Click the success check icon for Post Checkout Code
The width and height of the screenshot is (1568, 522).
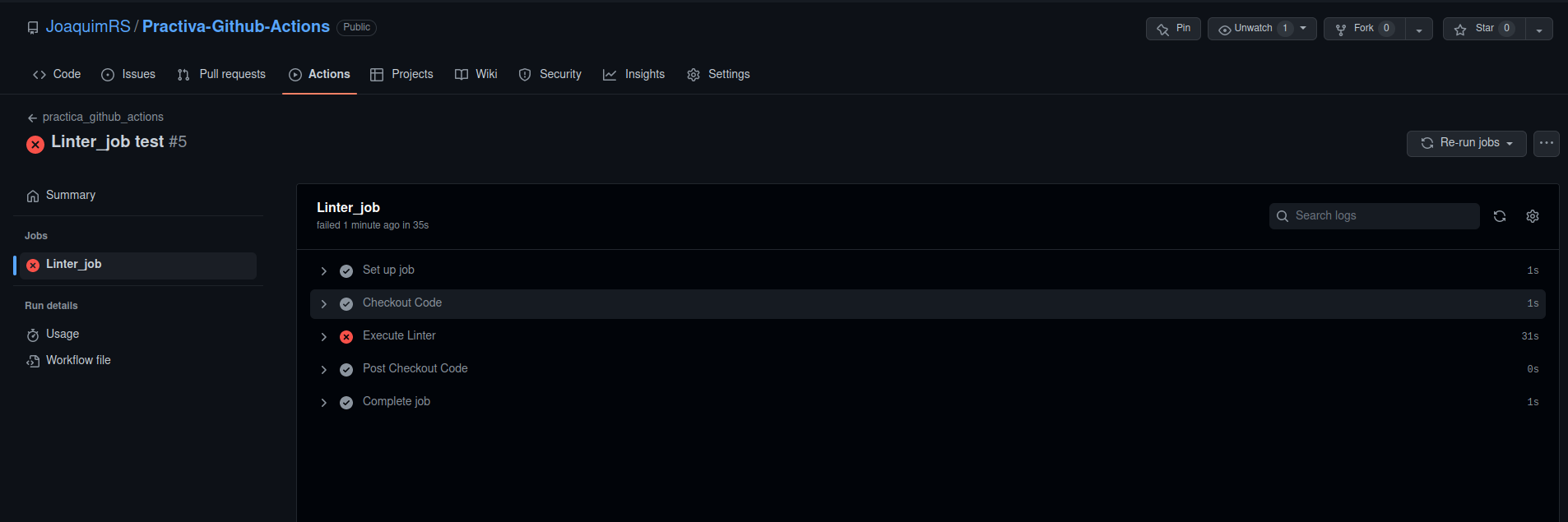click(x=346, y=370)
